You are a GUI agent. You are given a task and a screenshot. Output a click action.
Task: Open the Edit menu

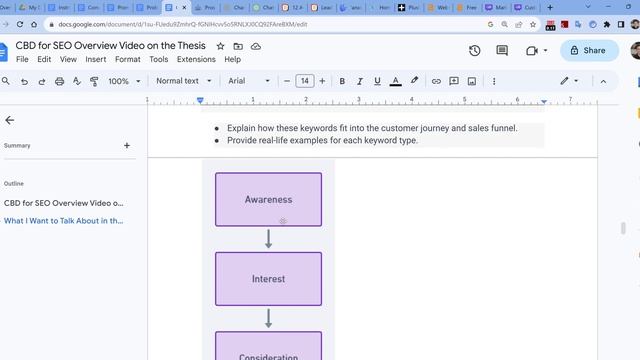(x=44, y=59)
